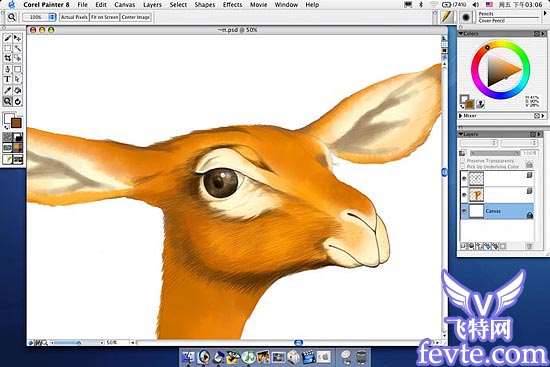Enable Preserve Transparency checkbox
Image resolution: width=550 pixels, height=367 pixels.
click(463, 160)
